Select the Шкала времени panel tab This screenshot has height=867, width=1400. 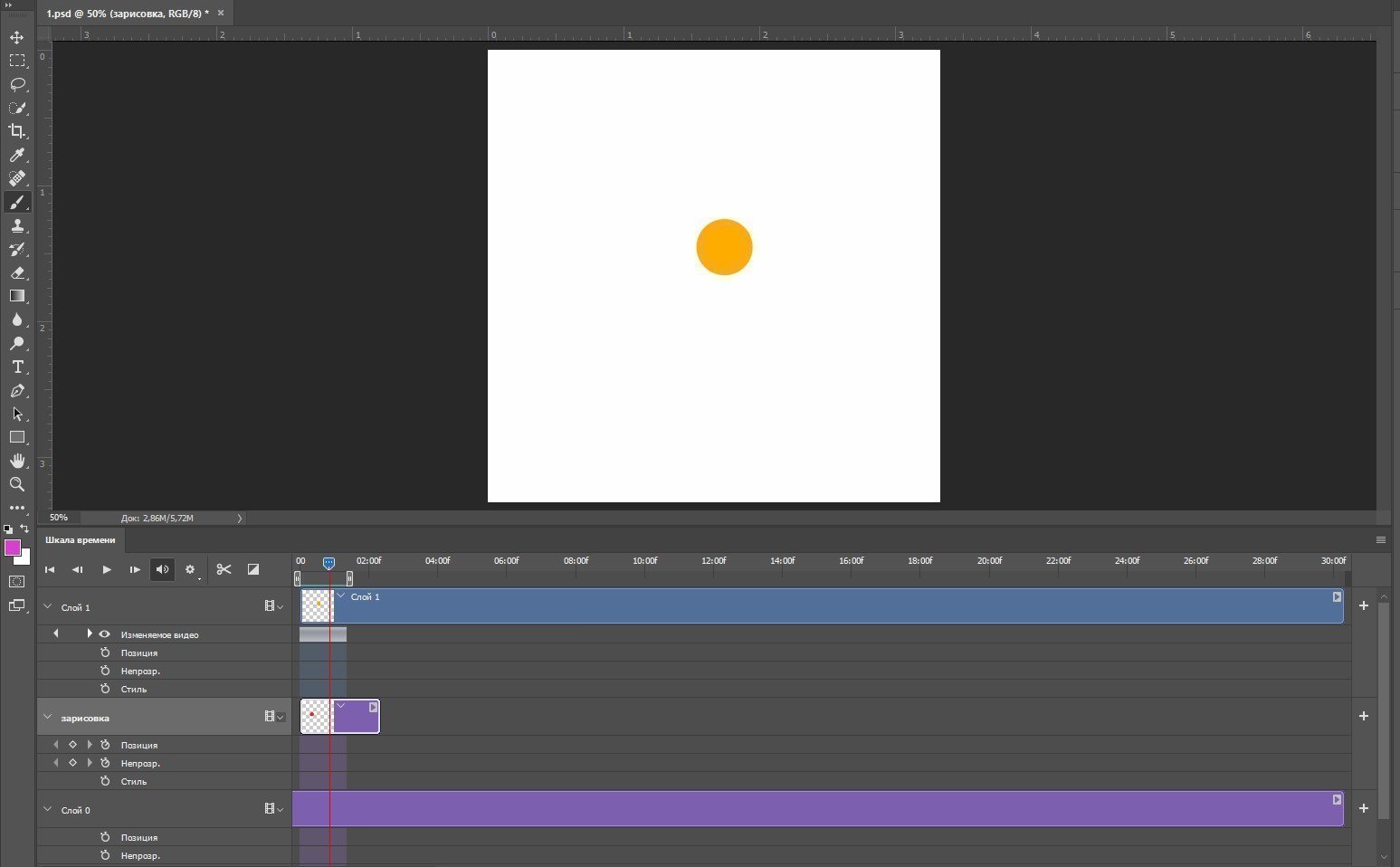coord(81,540)
